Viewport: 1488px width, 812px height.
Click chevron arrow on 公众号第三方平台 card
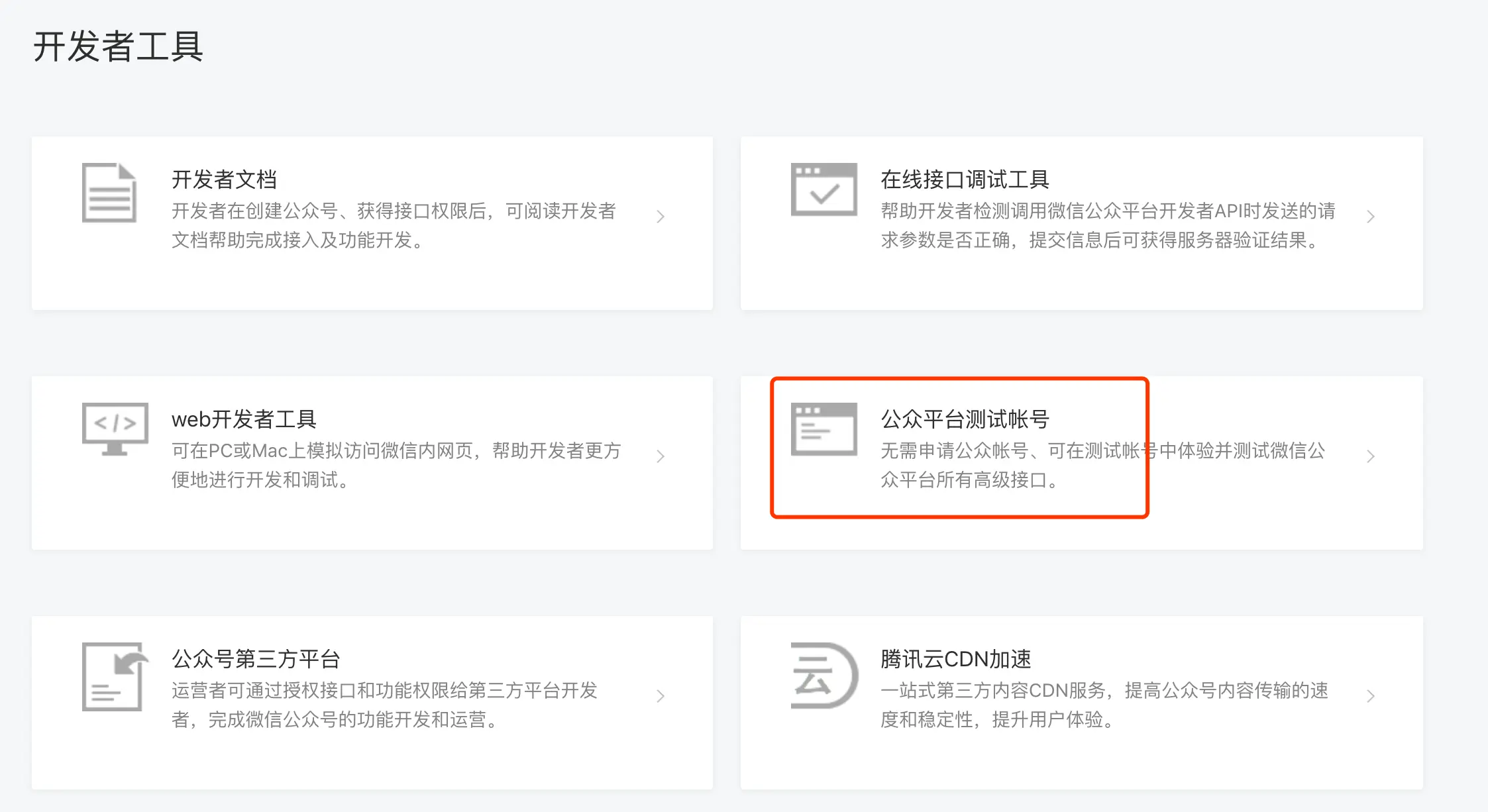[661, 696]
